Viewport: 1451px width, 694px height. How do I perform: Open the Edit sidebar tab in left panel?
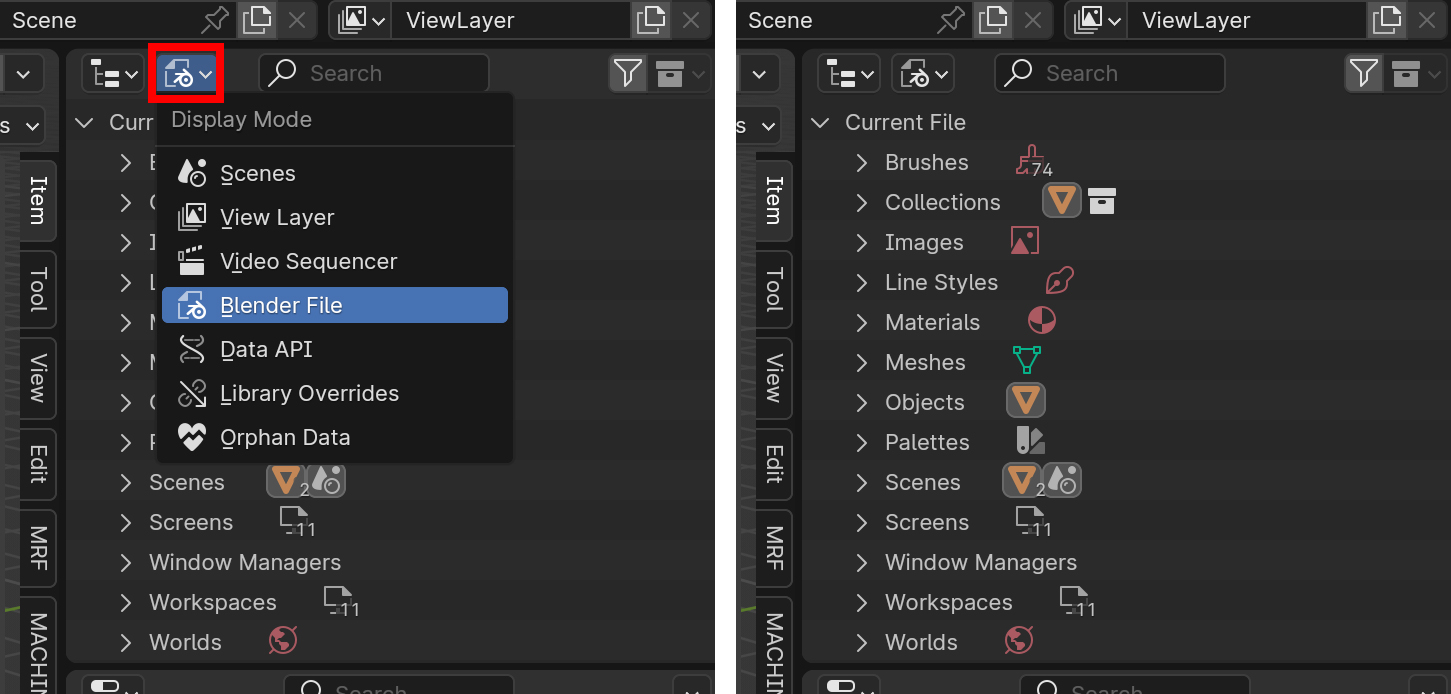[x=38, y=464]
